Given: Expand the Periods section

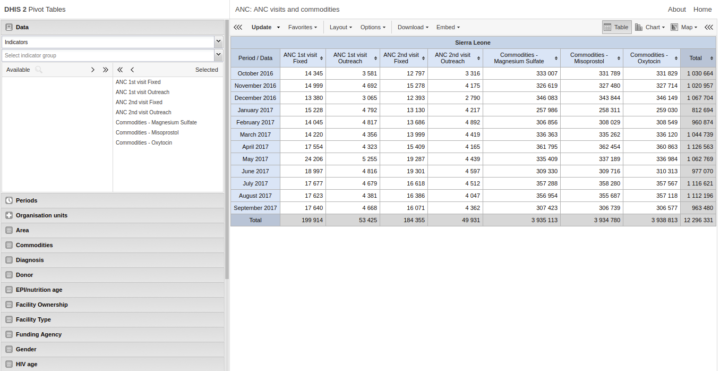Looking at the screenshot, I should pos(113,201).
